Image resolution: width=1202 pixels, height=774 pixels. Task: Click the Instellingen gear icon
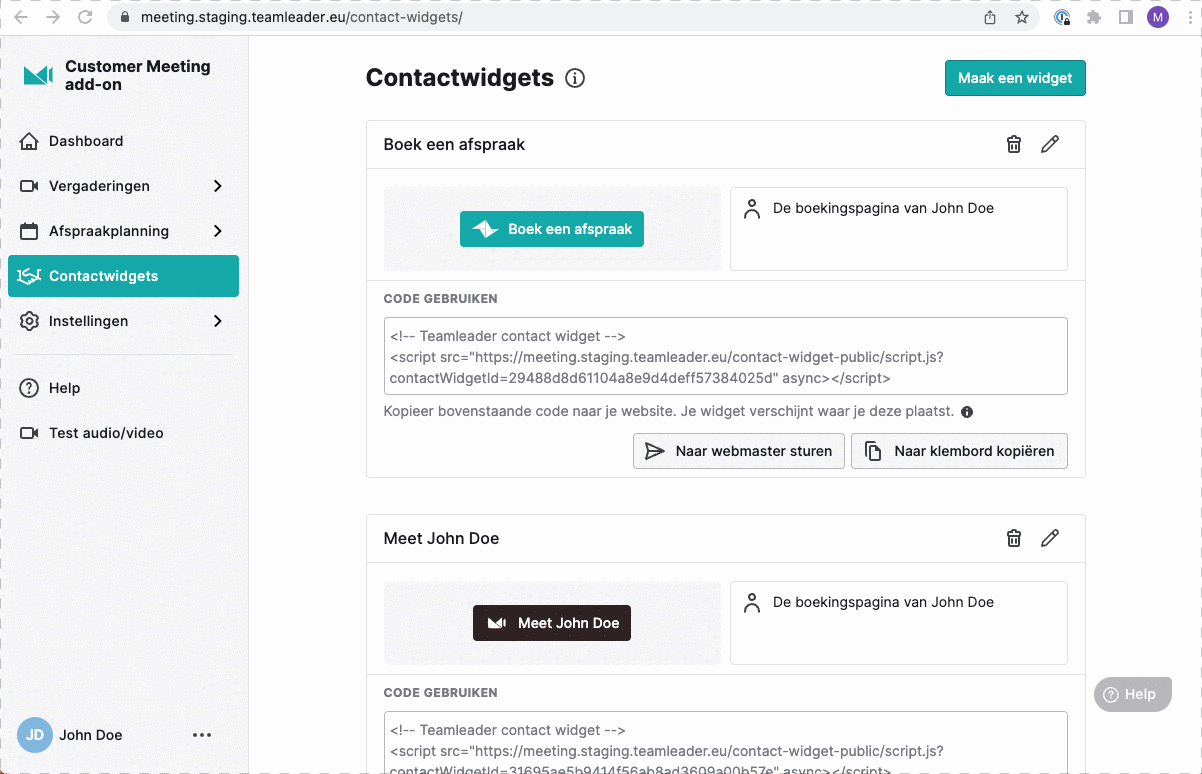click(x=30, y=321)
